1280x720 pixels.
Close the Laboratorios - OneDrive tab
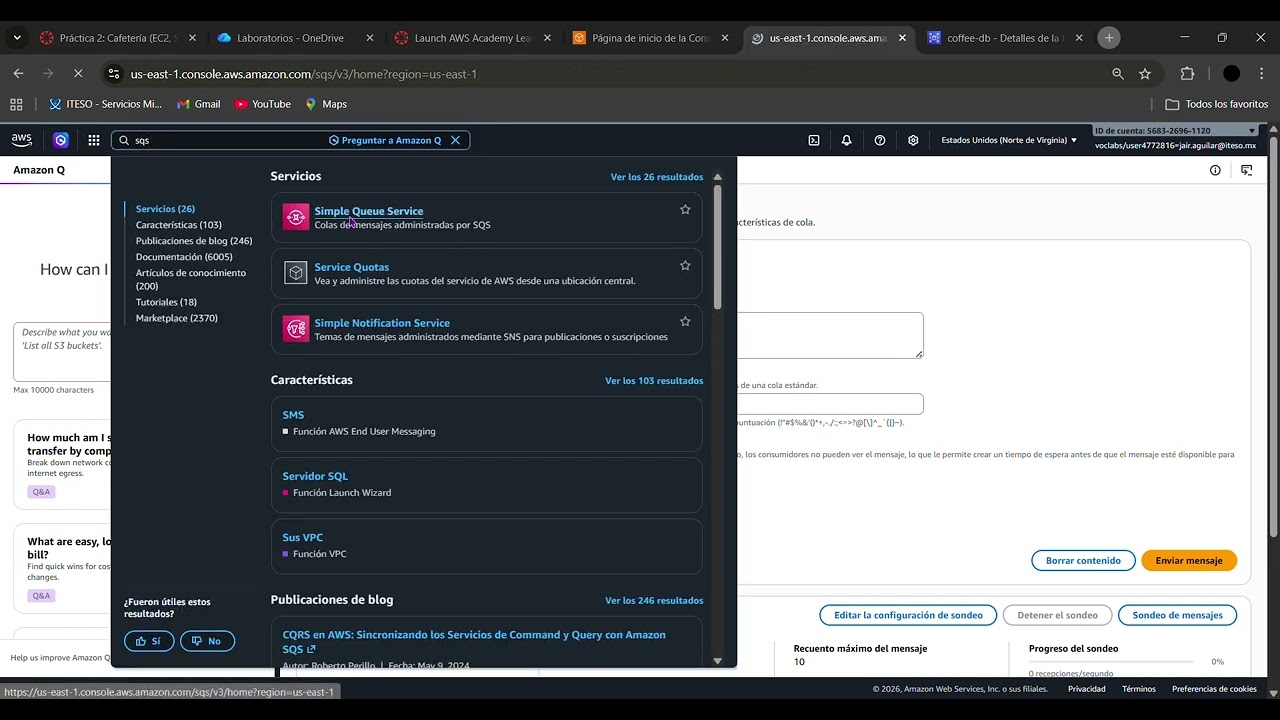(x=369, y=38)
